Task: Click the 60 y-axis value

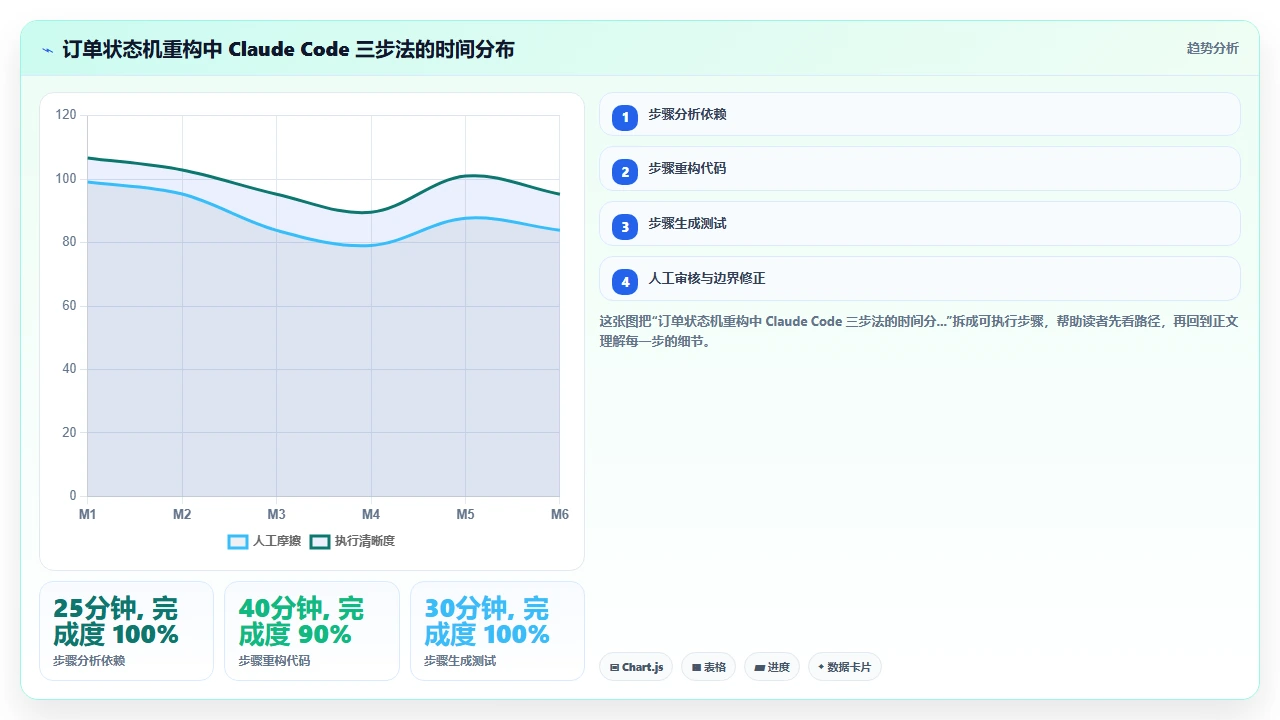Action: (x=69, y=306)
